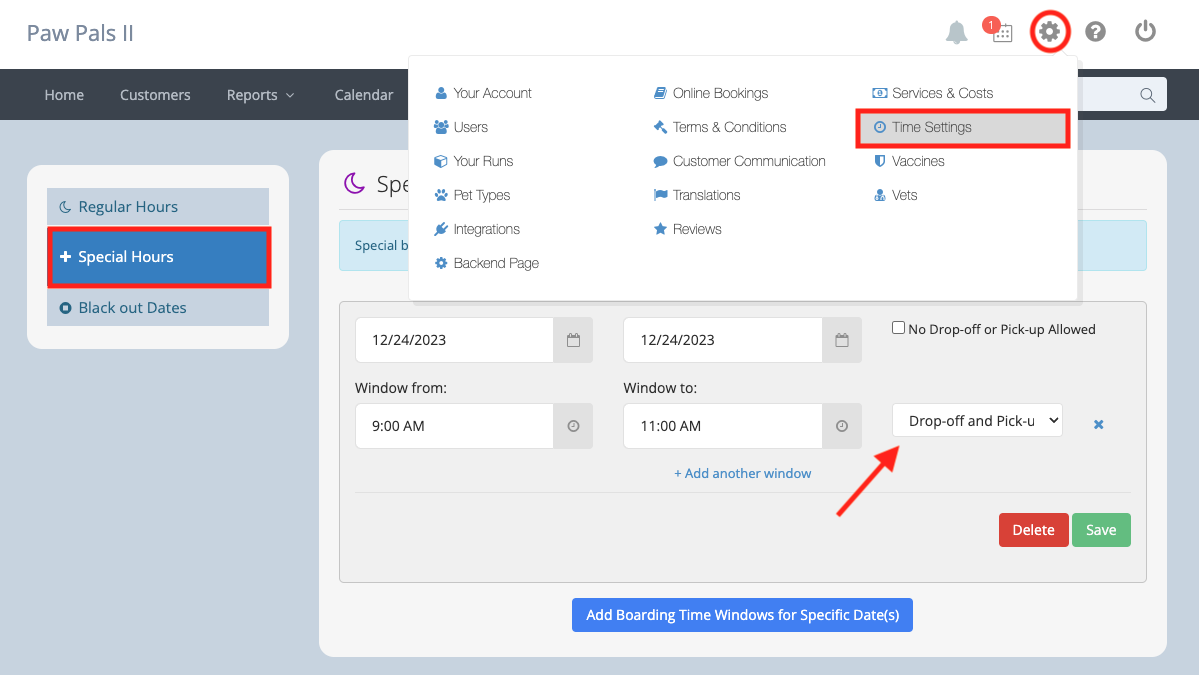Open Vaccines menu entry
The image size is (1199, 675).
[908, 161]
